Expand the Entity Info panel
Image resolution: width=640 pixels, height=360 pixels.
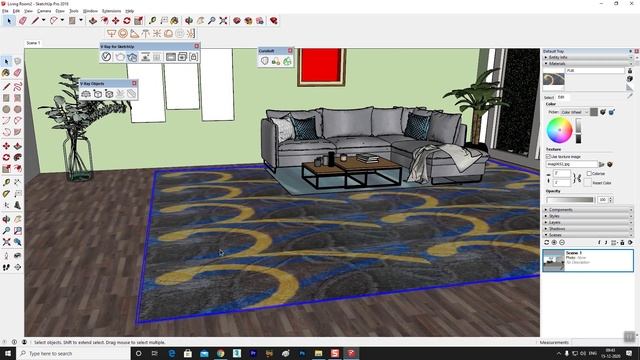[x=588, y=58]
